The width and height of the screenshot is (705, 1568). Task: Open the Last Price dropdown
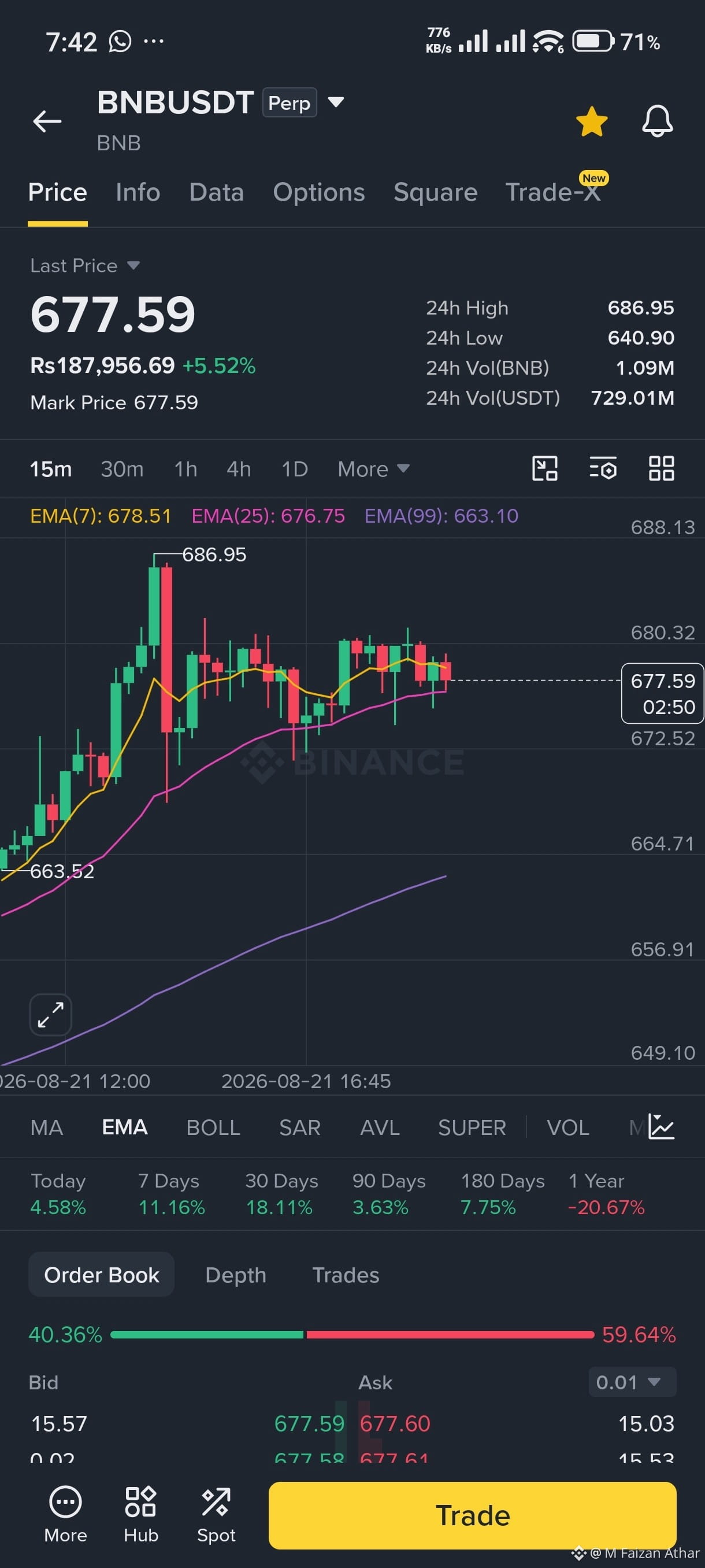84,265
